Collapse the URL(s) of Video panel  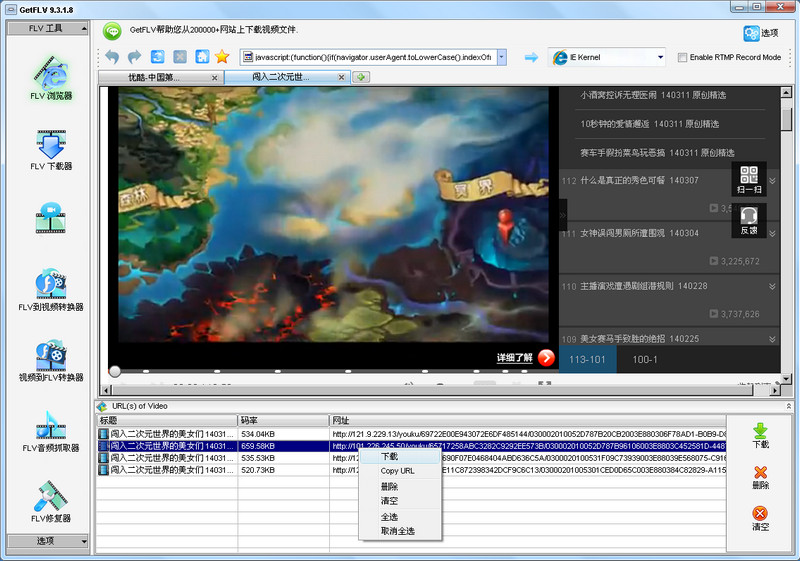pos(788,406)
